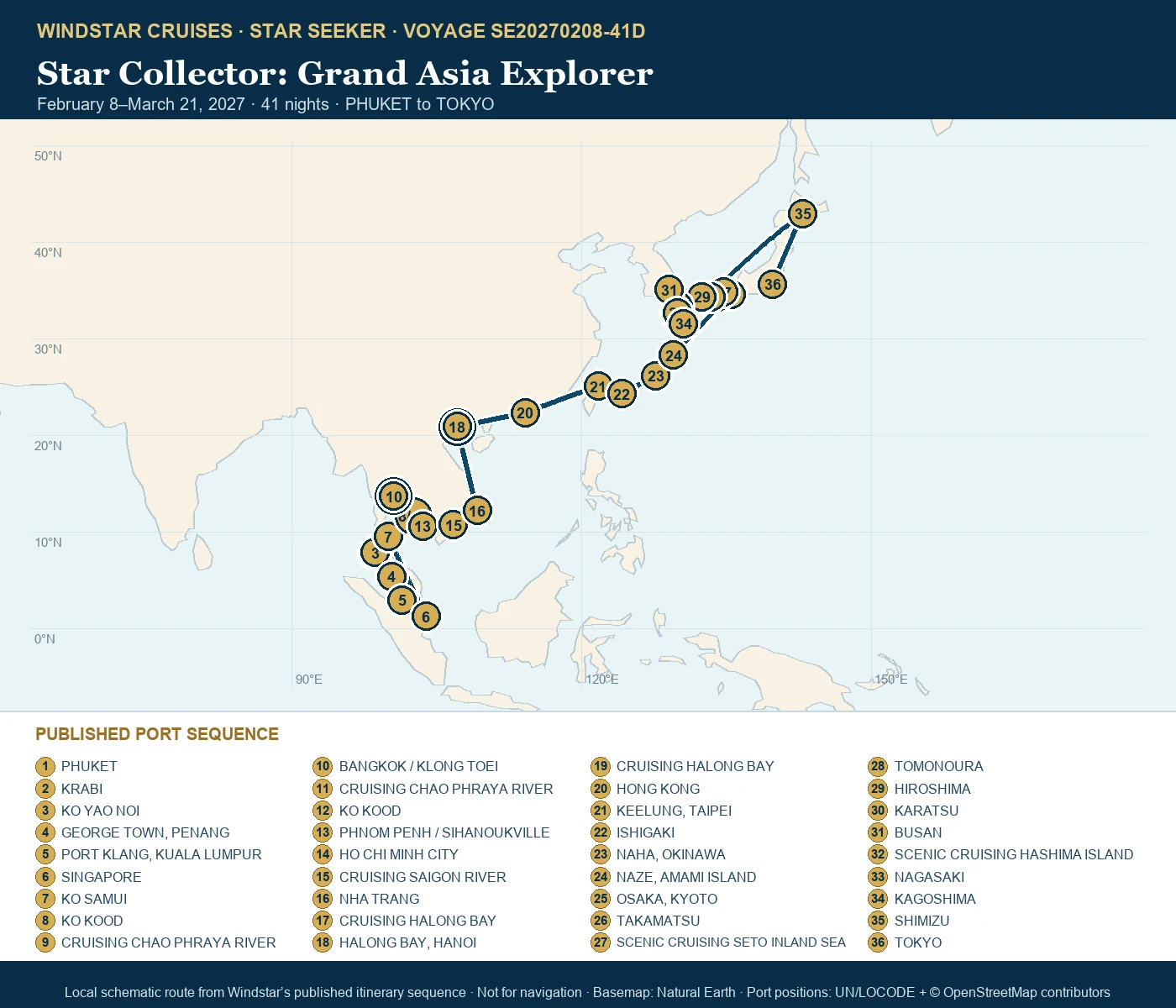Select map marker 7 for Ko Samui
Viewport: 1176px width, 1008px height.
388,536
